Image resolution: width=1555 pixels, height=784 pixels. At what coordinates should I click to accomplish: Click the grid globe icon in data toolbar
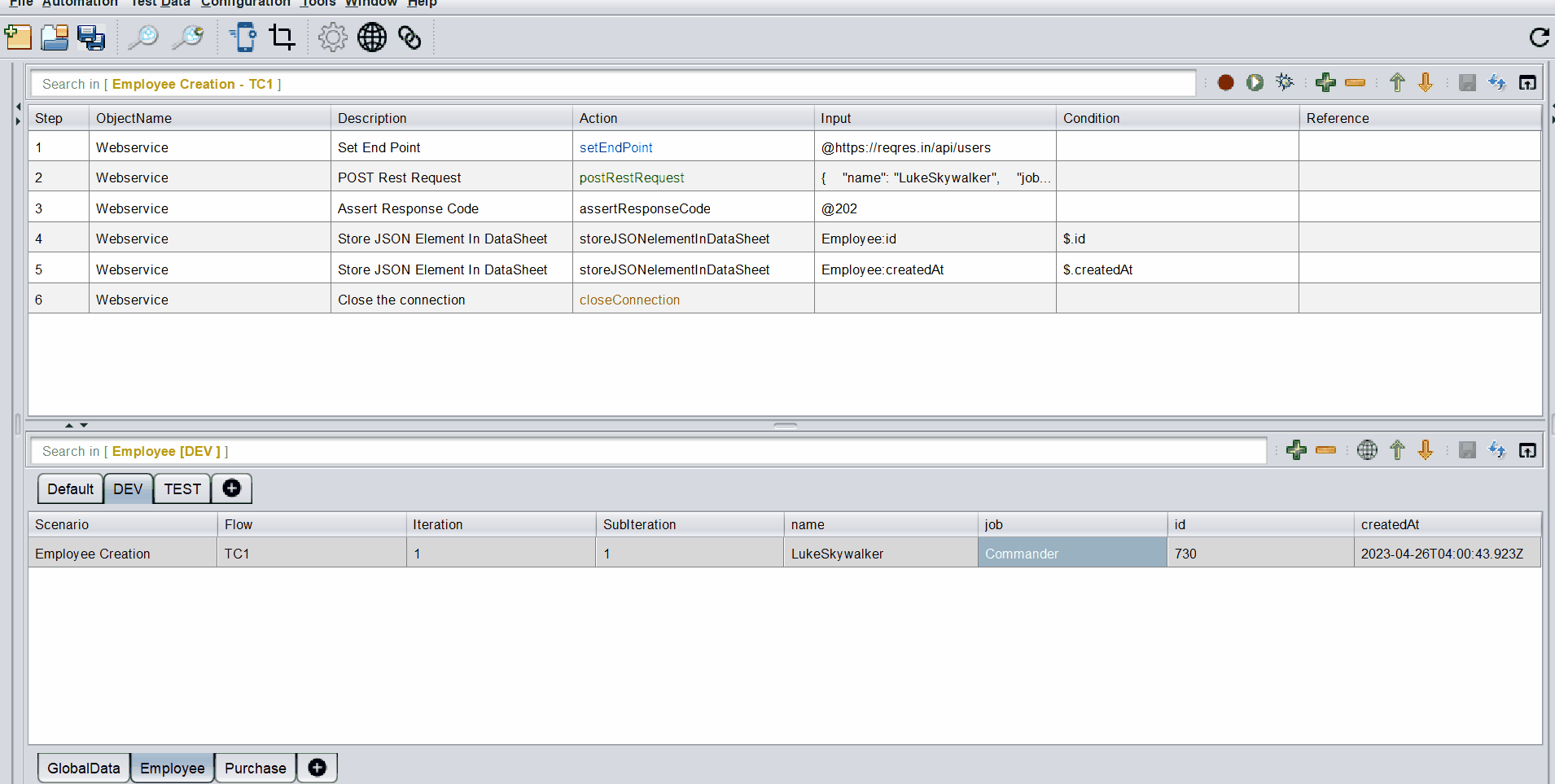(x=1367, y=450)
